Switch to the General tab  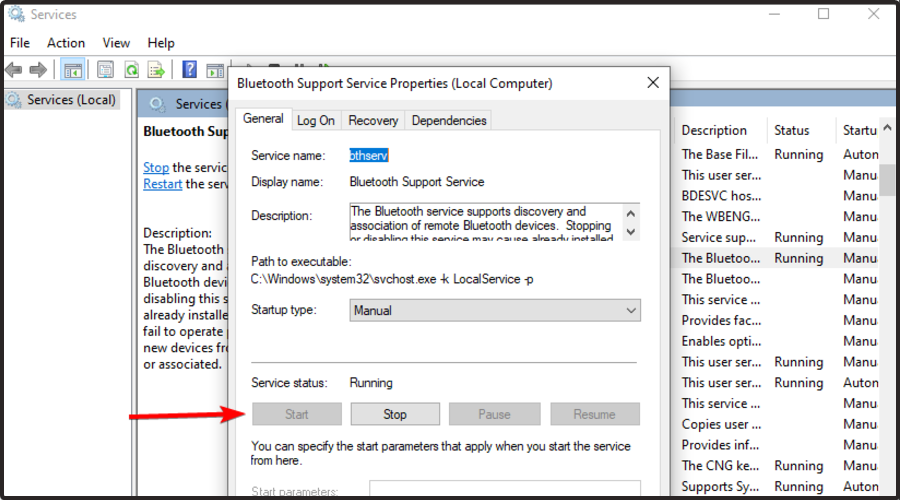pyautogui.click(x=263, y=119)
